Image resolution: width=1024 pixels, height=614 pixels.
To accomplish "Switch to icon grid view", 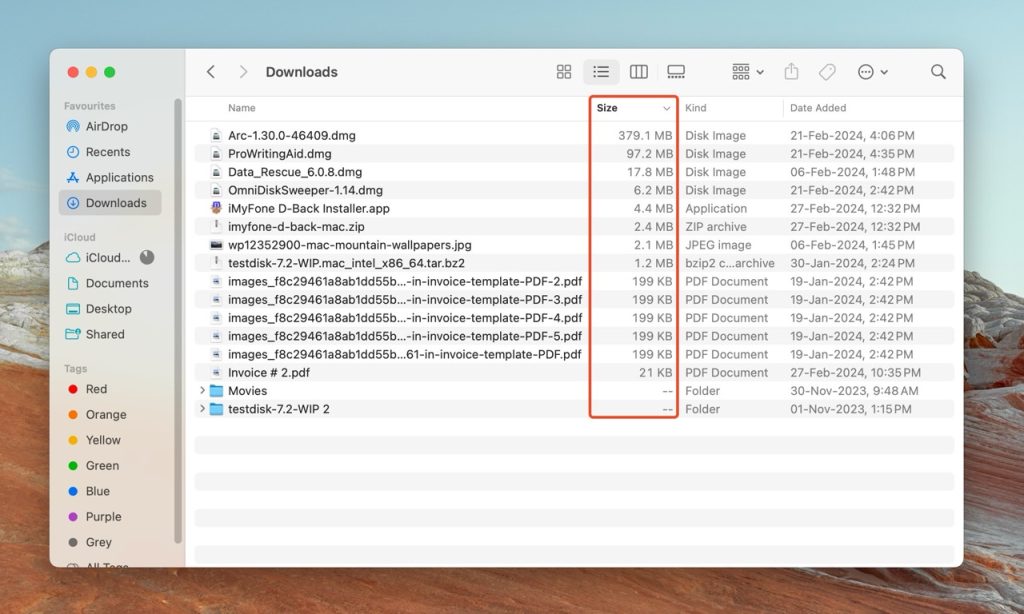I will click(563, 71).
